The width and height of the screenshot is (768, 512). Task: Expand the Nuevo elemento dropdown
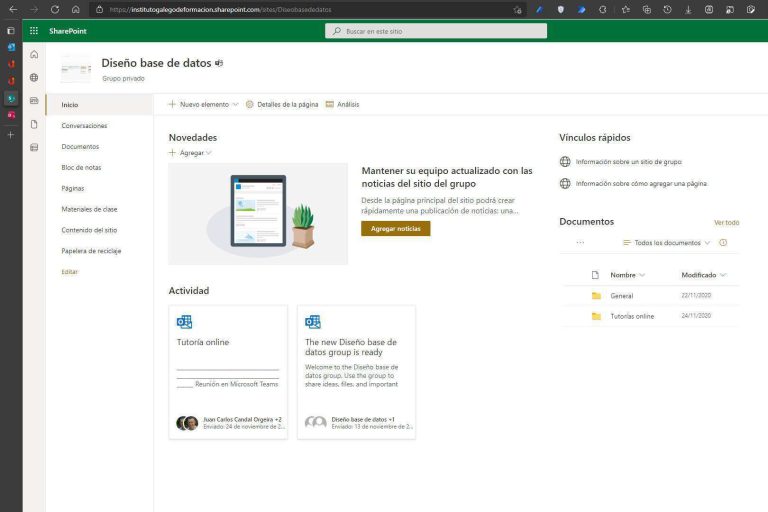click(x=235, y=104)
